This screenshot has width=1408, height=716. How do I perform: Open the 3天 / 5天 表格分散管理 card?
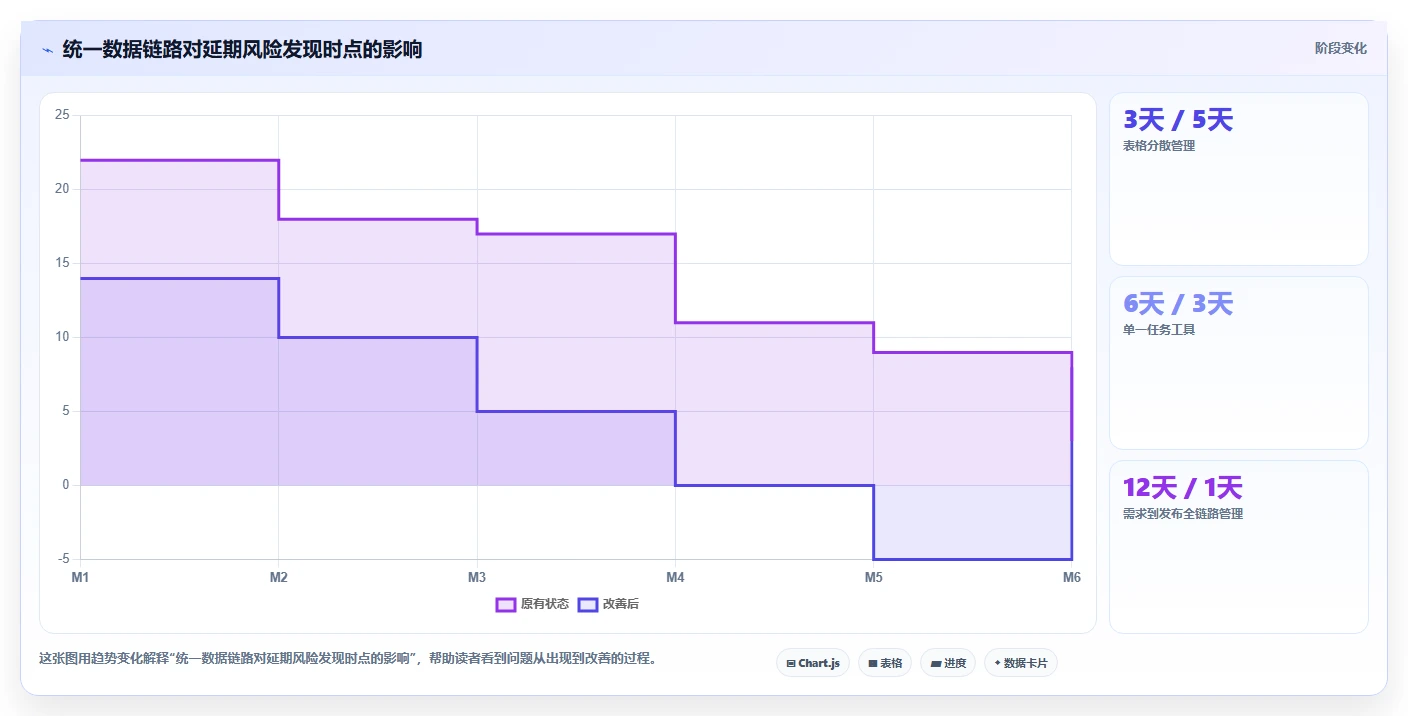pos(1239,179)
